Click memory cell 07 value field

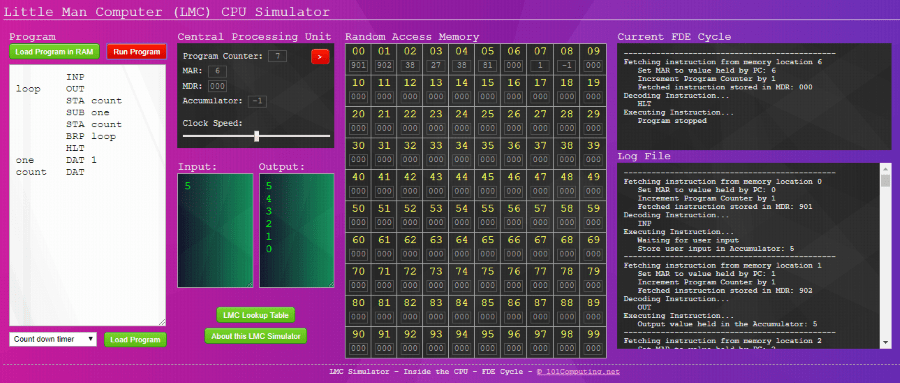[540, 65]
